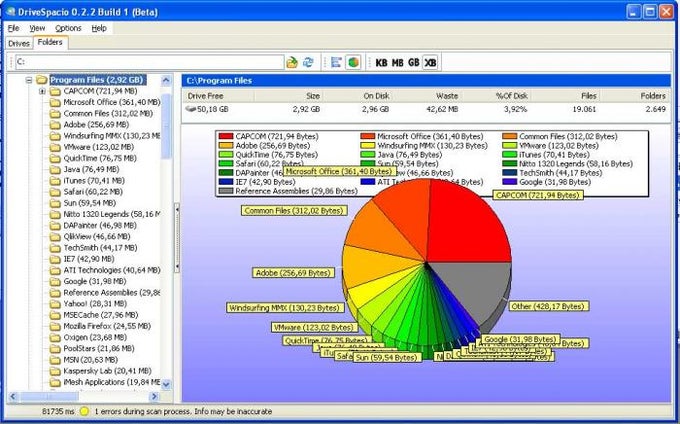Open the Options menu
The height and width of the screenshot is (424, 680).
point(68,28)
